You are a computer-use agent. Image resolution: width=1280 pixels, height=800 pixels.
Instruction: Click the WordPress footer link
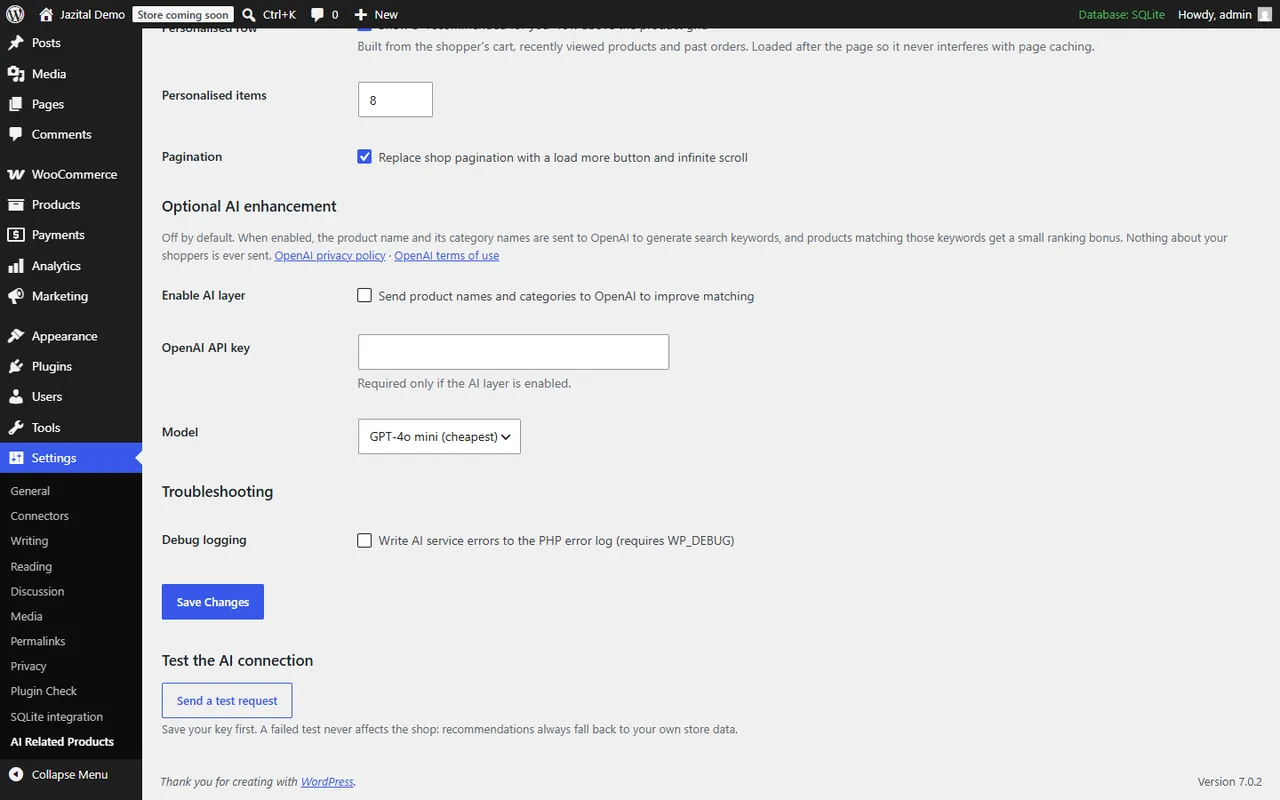tap(327, 782)
